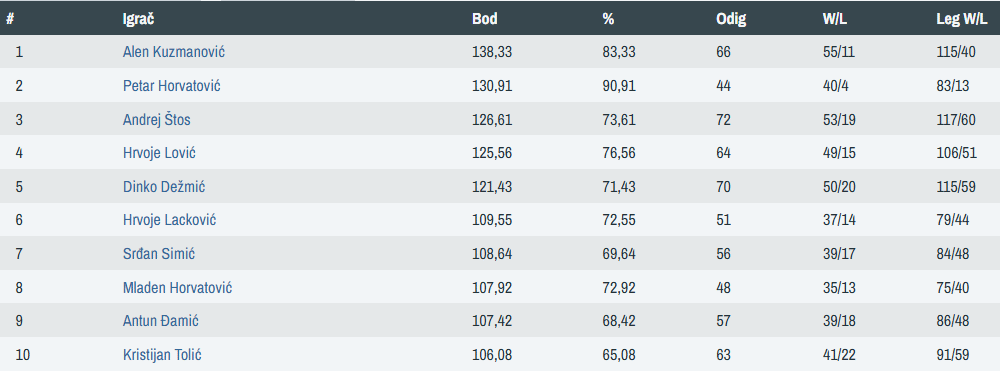Click the 41/22 win-loss cell
1000x371 pixels.
coord(839,354)
